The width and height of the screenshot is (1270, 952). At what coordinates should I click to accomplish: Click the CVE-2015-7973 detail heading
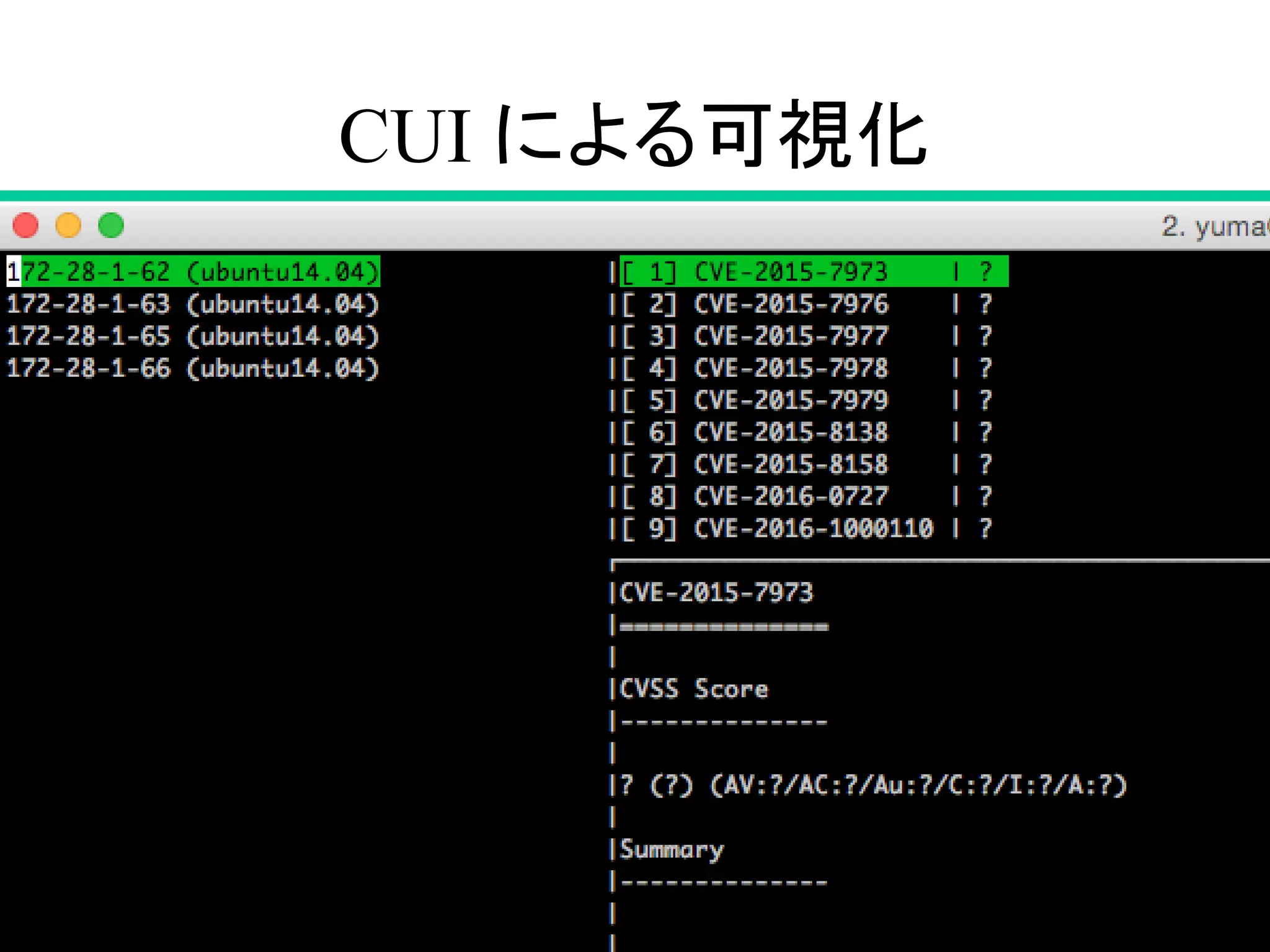click(716, 593)
